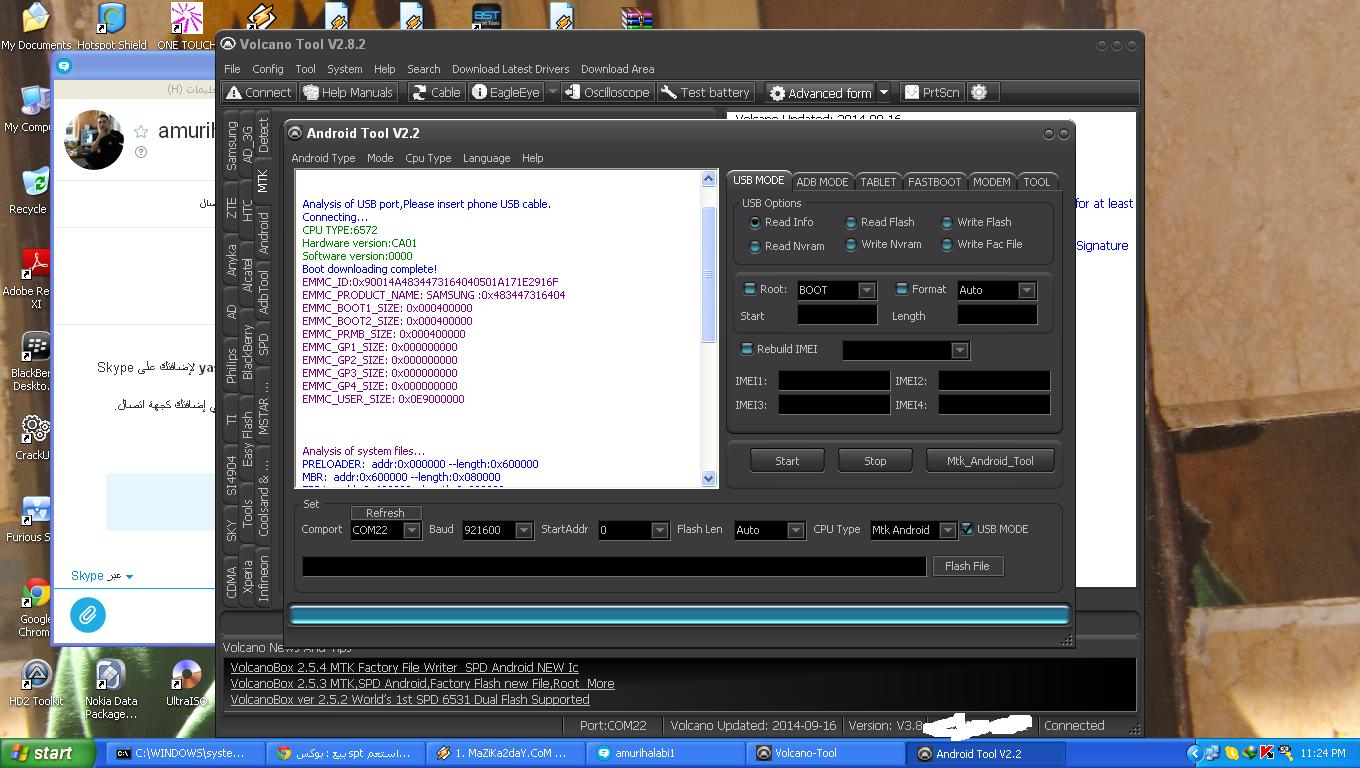
Task: Open the CPU Type Mtk Android dropdown
Action: pyautogui.click(x=947, y=530)
